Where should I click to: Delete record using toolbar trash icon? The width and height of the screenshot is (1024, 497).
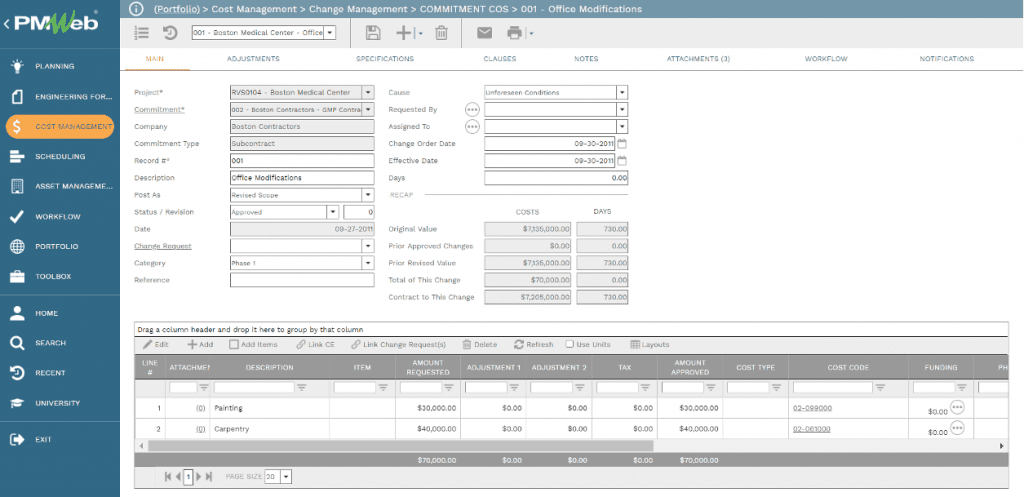[441, 33]
